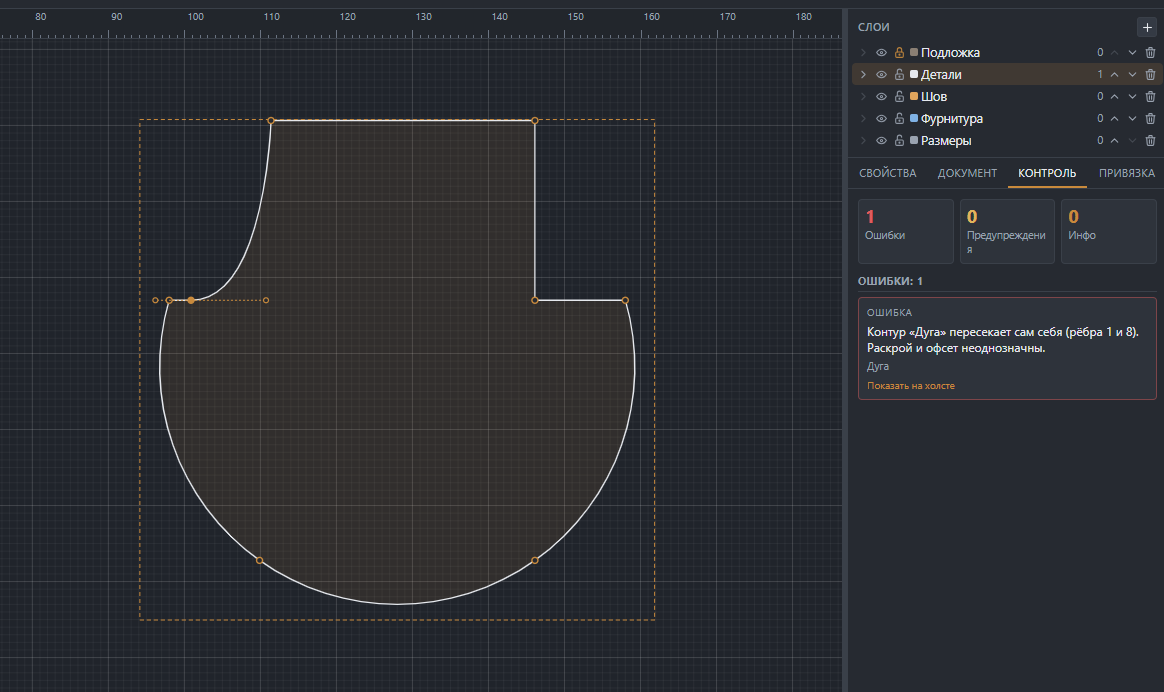
Task: Lock the Детали layer
Action: click(899, 74)
